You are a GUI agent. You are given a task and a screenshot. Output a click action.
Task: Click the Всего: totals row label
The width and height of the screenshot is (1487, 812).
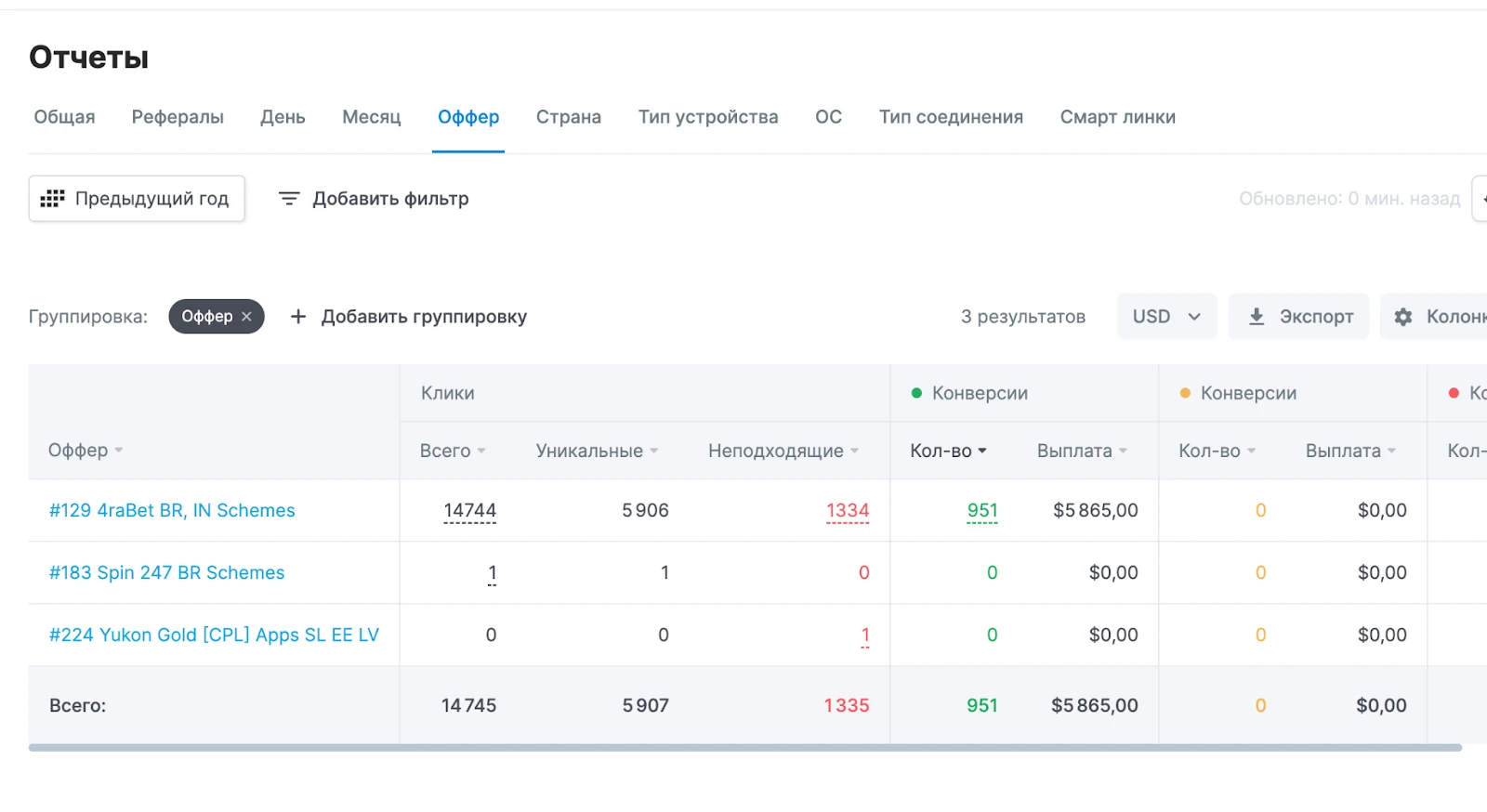pos(77,705)
